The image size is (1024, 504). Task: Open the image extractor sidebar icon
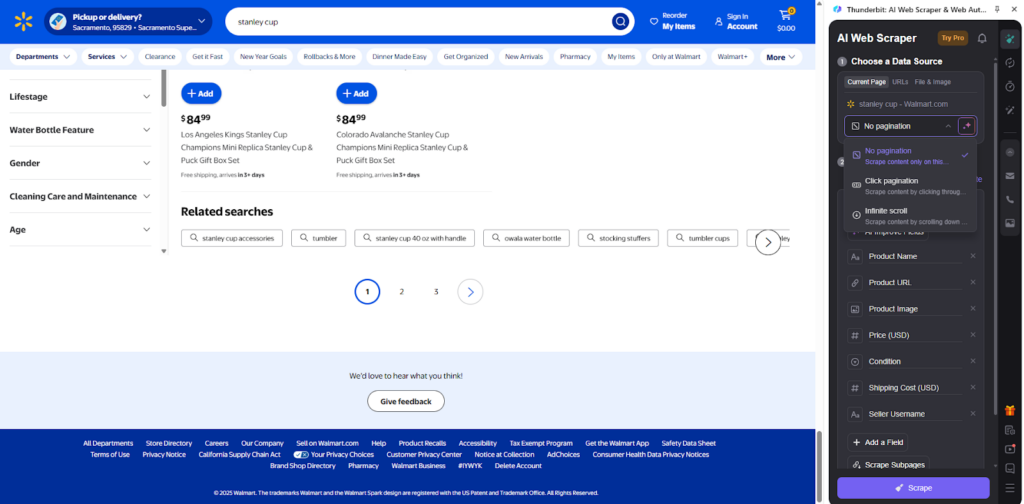(x=1010, y=223)
